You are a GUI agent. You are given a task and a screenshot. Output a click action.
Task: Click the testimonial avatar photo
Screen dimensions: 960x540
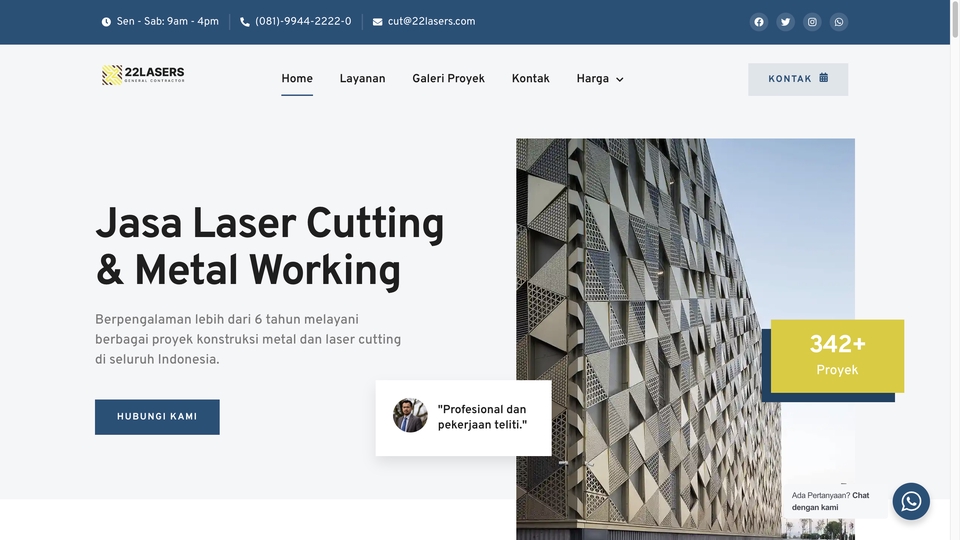click(410, 415)
